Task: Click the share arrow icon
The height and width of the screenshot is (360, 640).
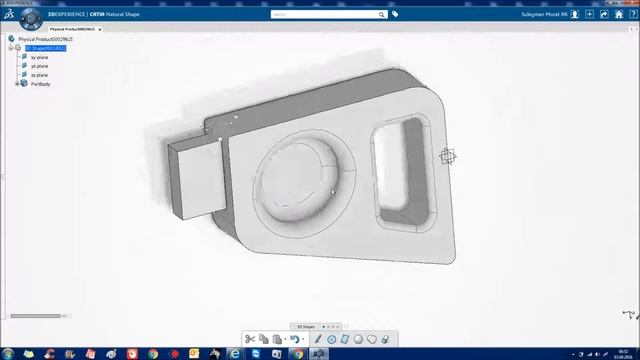Action: coord(604,14)
